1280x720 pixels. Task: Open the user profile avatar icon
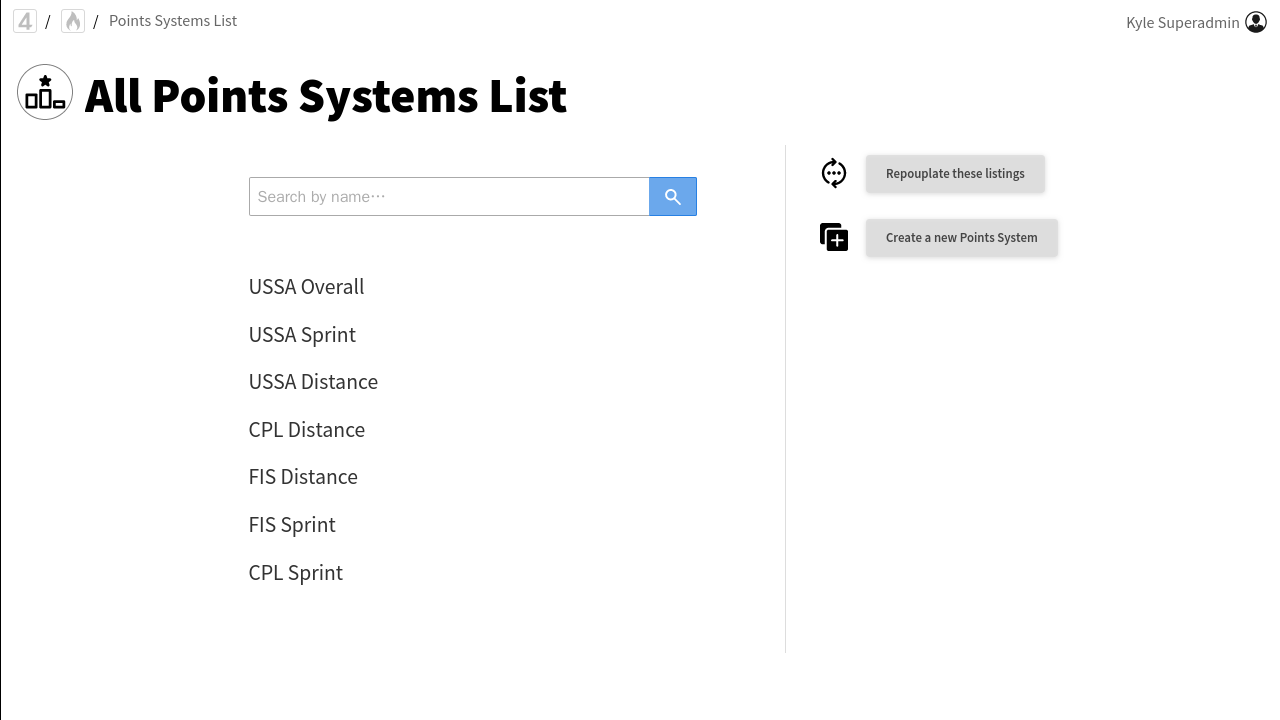click(x=1256, y=22)
